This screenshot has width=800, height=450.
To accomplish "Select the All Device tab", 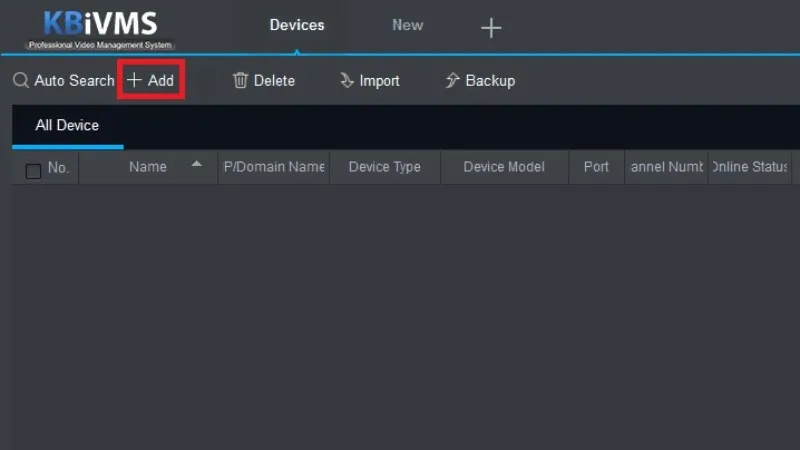I will point(67,126).
